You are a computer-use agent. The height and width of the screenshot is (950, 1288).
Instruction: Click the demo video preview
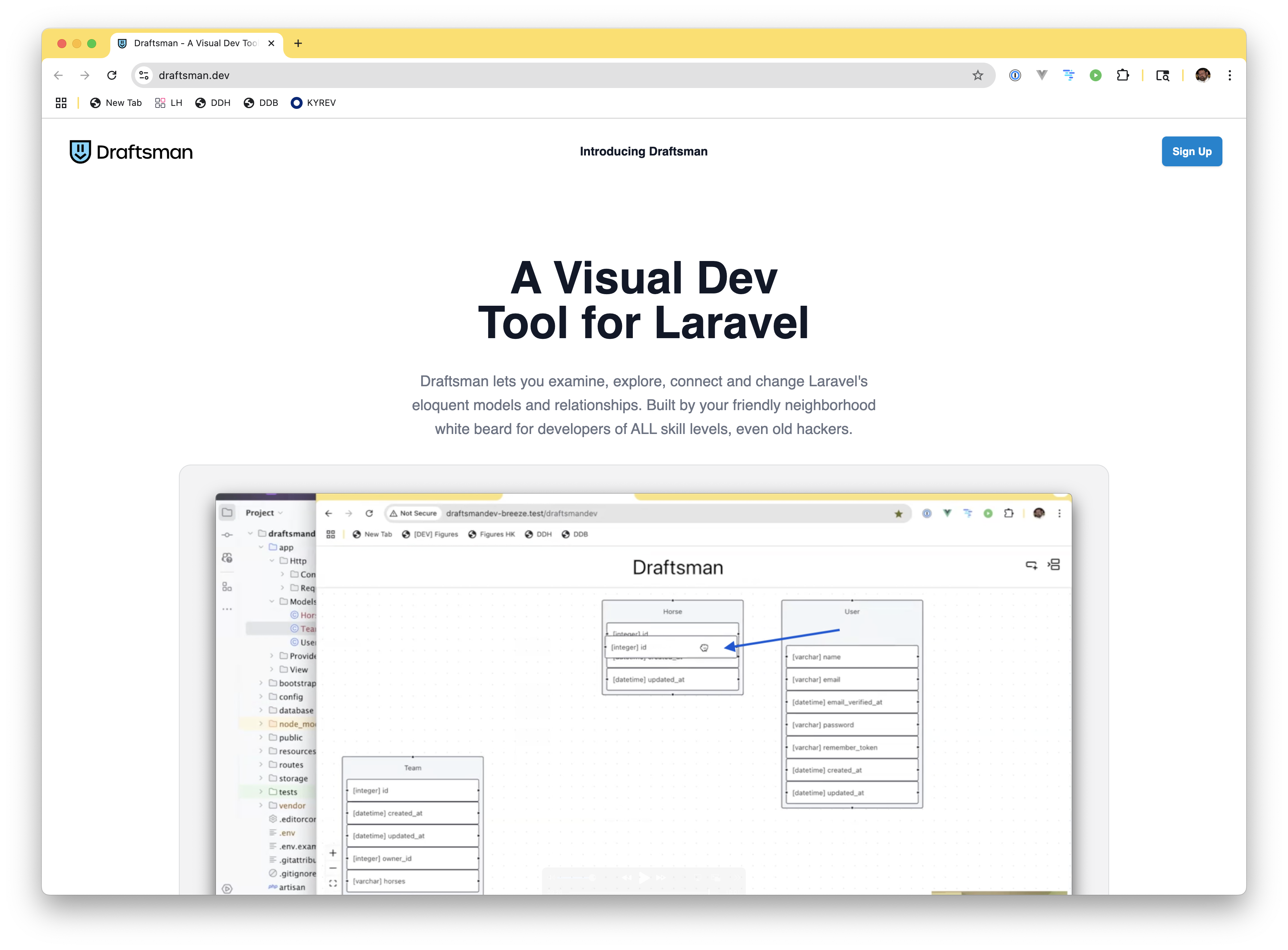(643, 690)
